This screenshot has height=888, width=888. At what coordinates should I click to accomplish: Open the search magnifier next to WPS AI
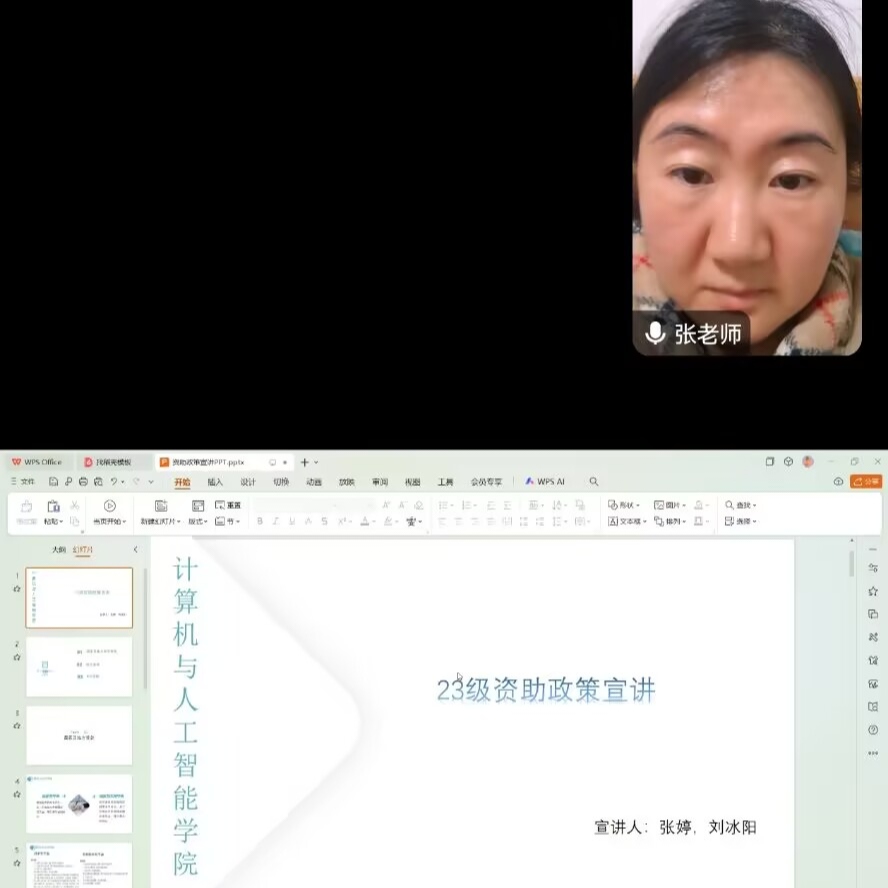[594, 482]
